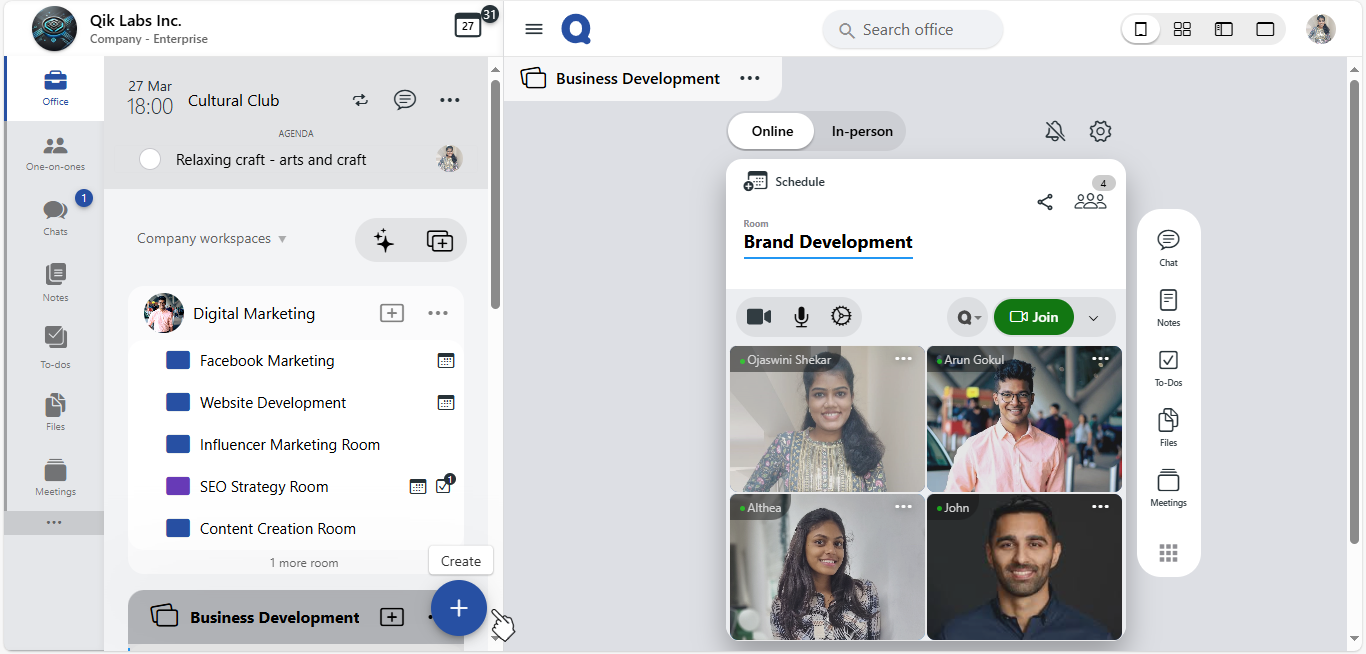Open Chat in the right side panel
The image size is (1366, 654).
click(1168, 246)
